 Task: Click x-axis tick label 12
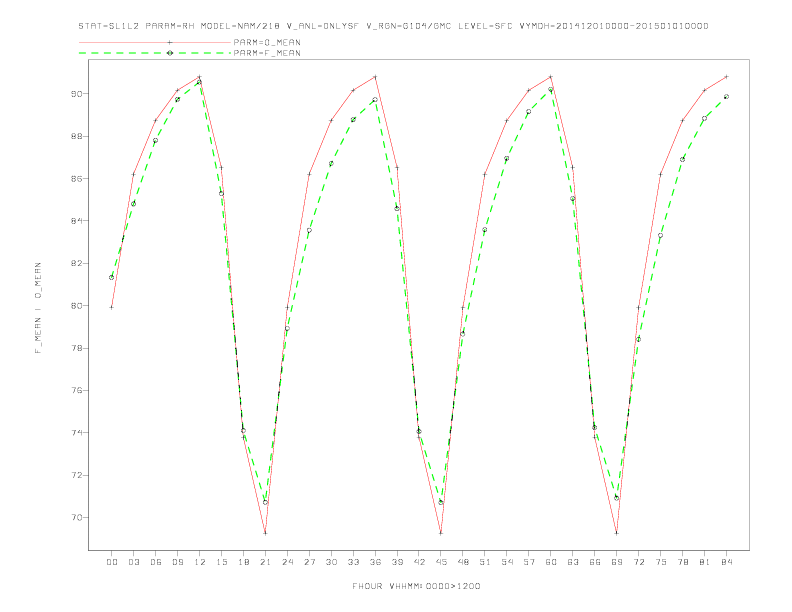tap(200, 562)
